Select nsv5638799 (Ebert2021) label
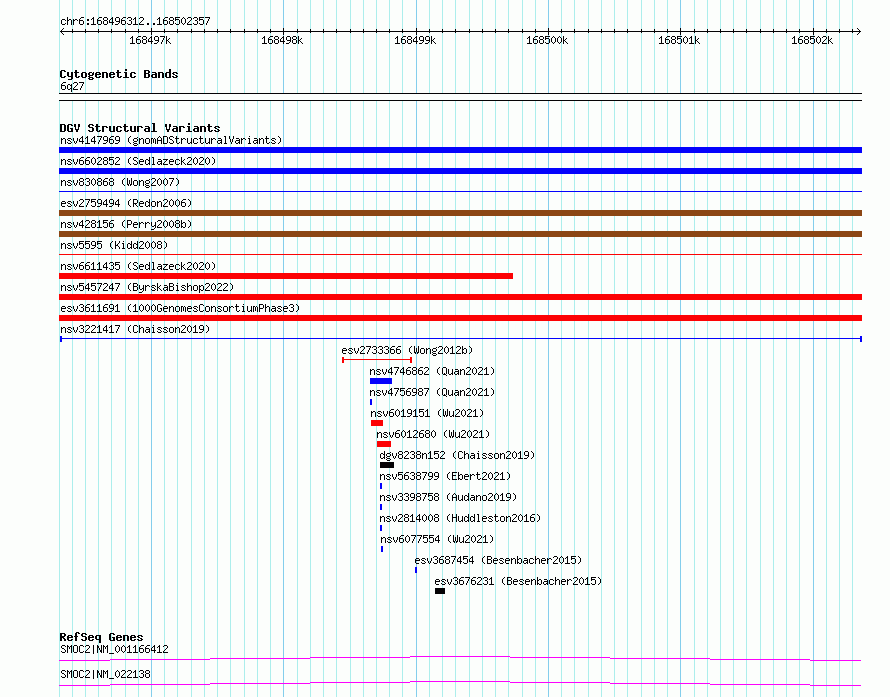890x697 pixels. tap(445, 476)
